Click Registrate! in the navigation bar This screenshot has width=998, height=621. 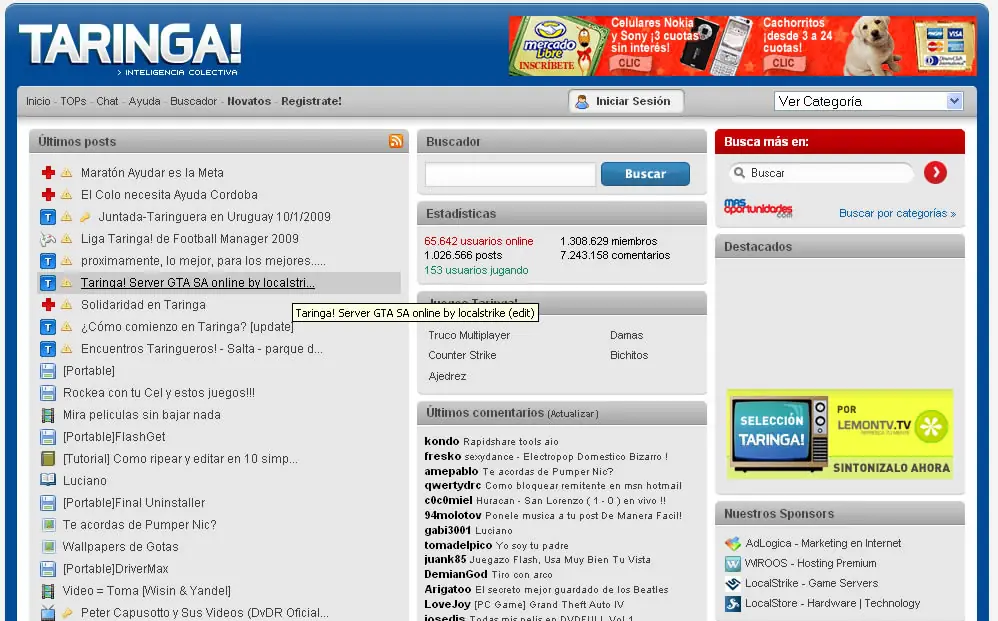click(311, 101)
